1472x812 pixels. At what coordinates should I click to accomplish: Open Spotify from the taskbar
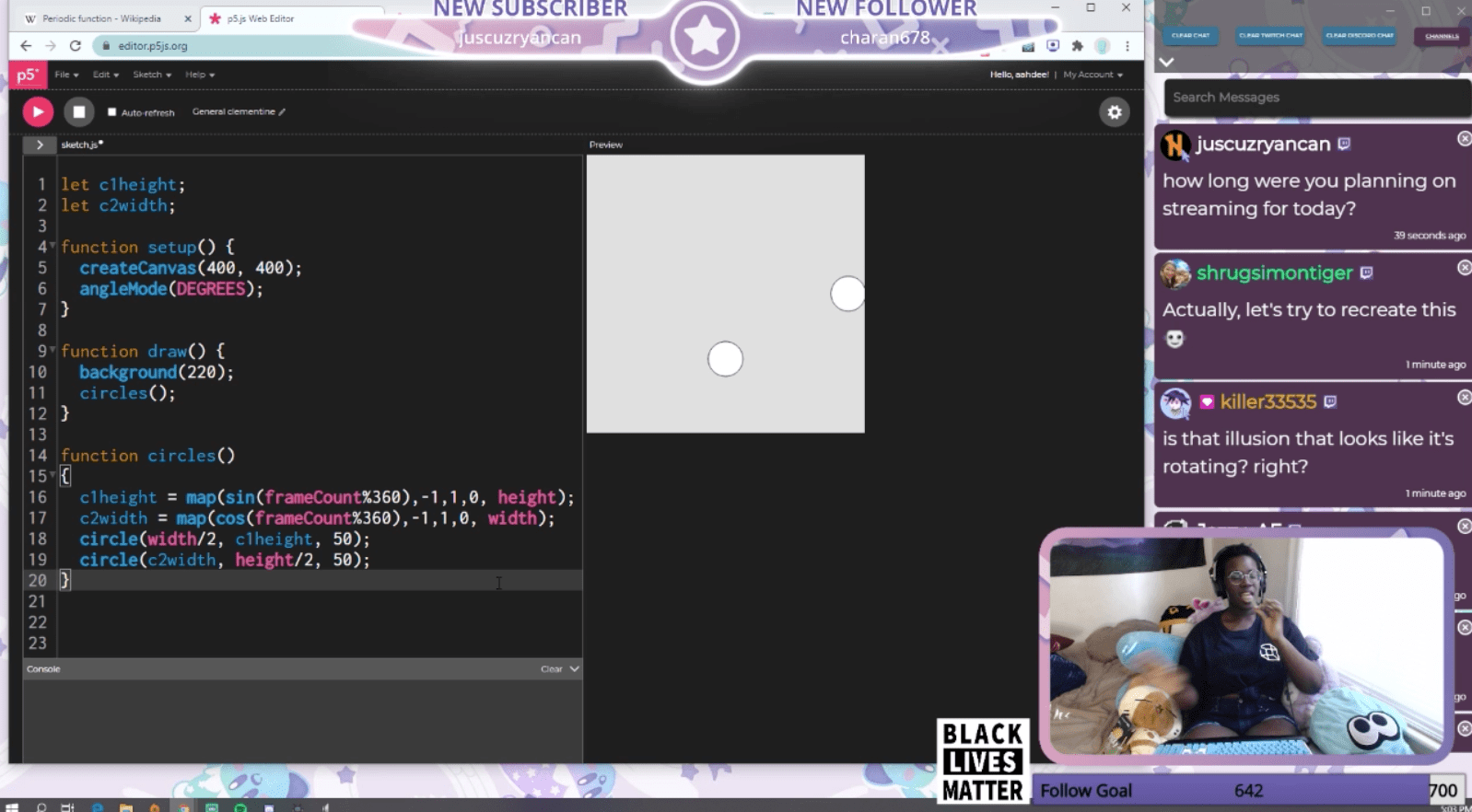[x=240, y=806]
